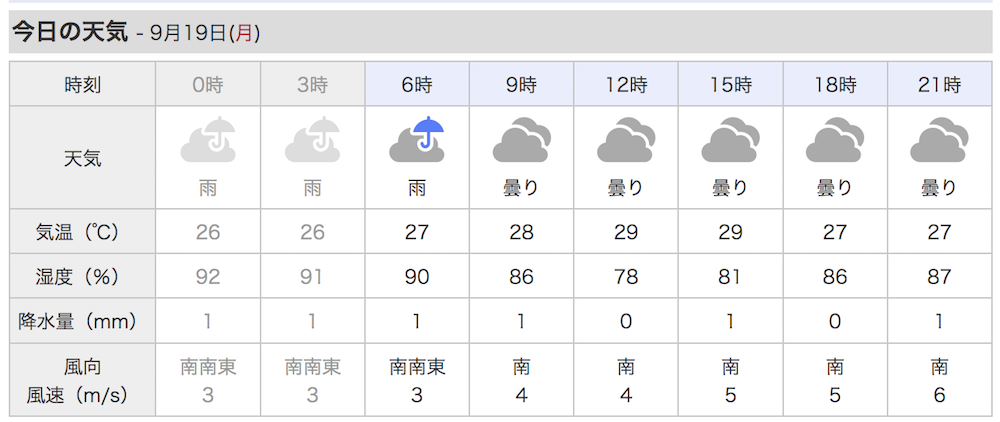Click humidity value 92 at 0時
This screenshot has height=422, width=1000.
[x=208, y=277]
